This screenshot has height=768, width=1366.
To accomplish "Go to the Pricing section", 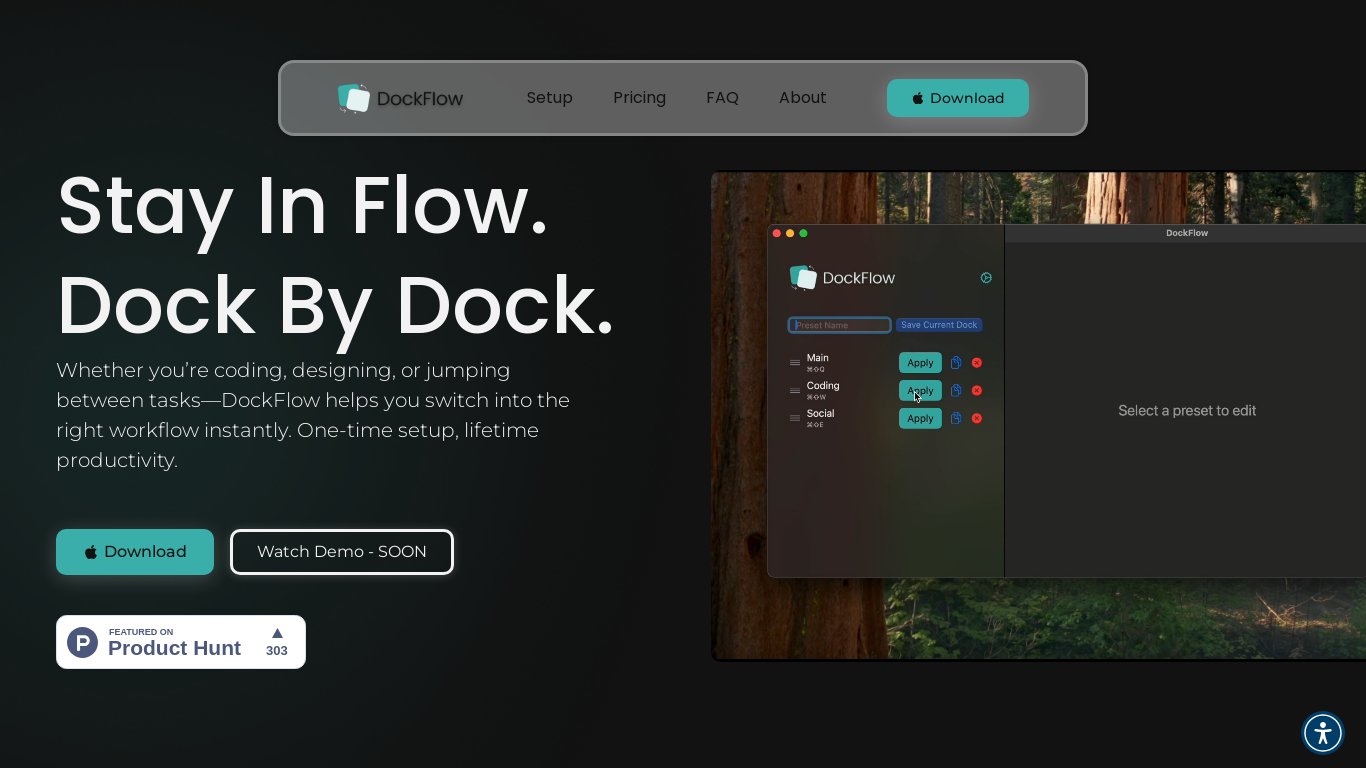I will (639, 98).
